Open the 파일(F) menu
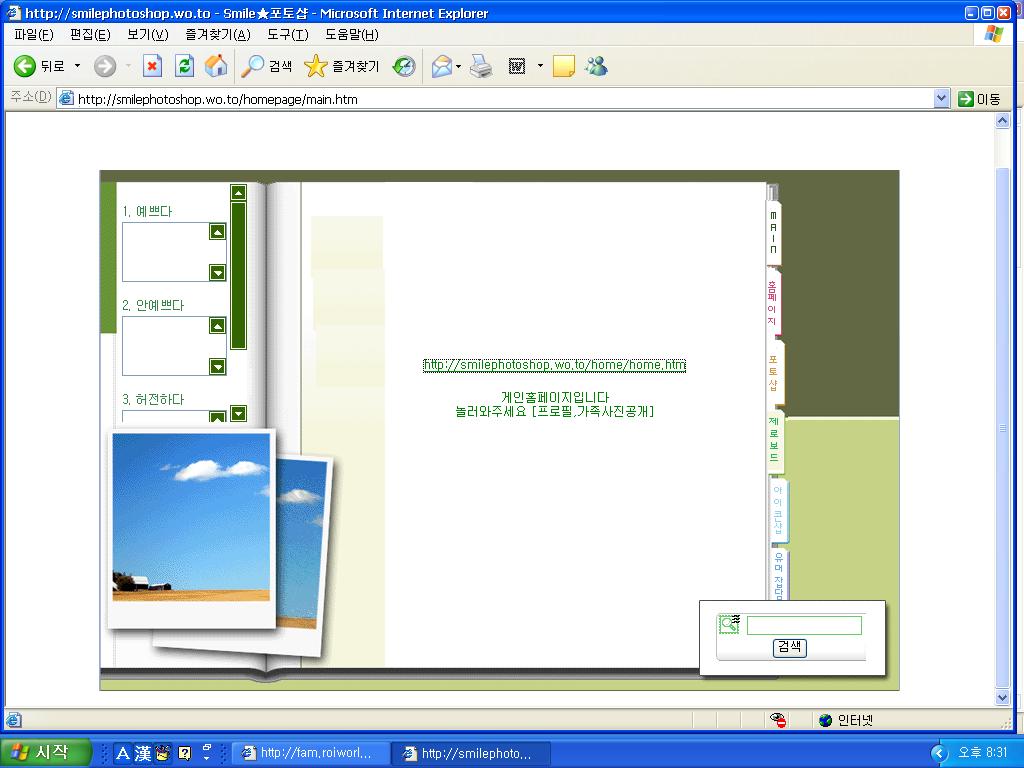The height and width of the screenshot is (768, 1024). 33,34
